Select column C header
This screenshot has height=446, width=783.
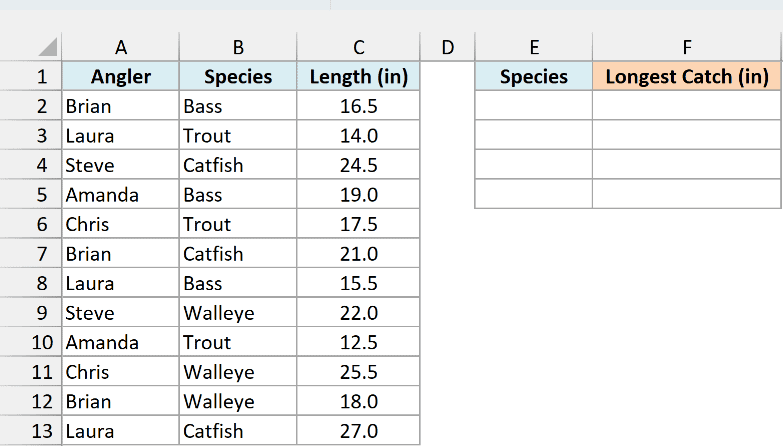[359, 47]
